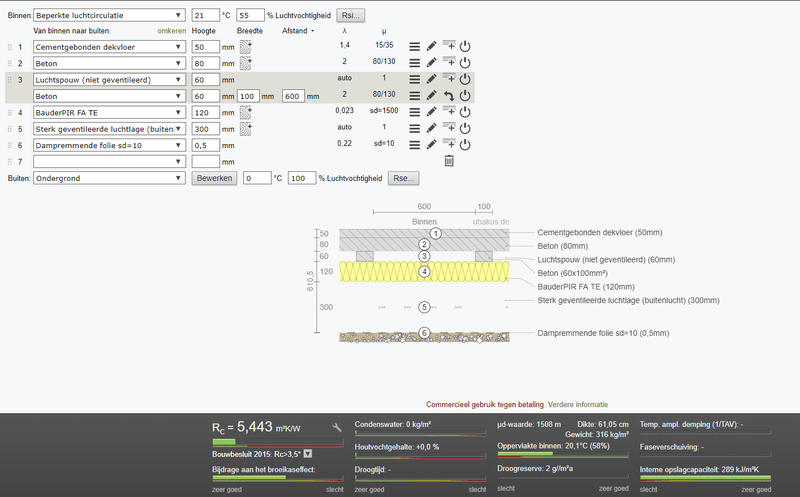This screenshot has height=497, width=800.
Task: Add layer below Beton layer 2
Action: click(449, 62)
